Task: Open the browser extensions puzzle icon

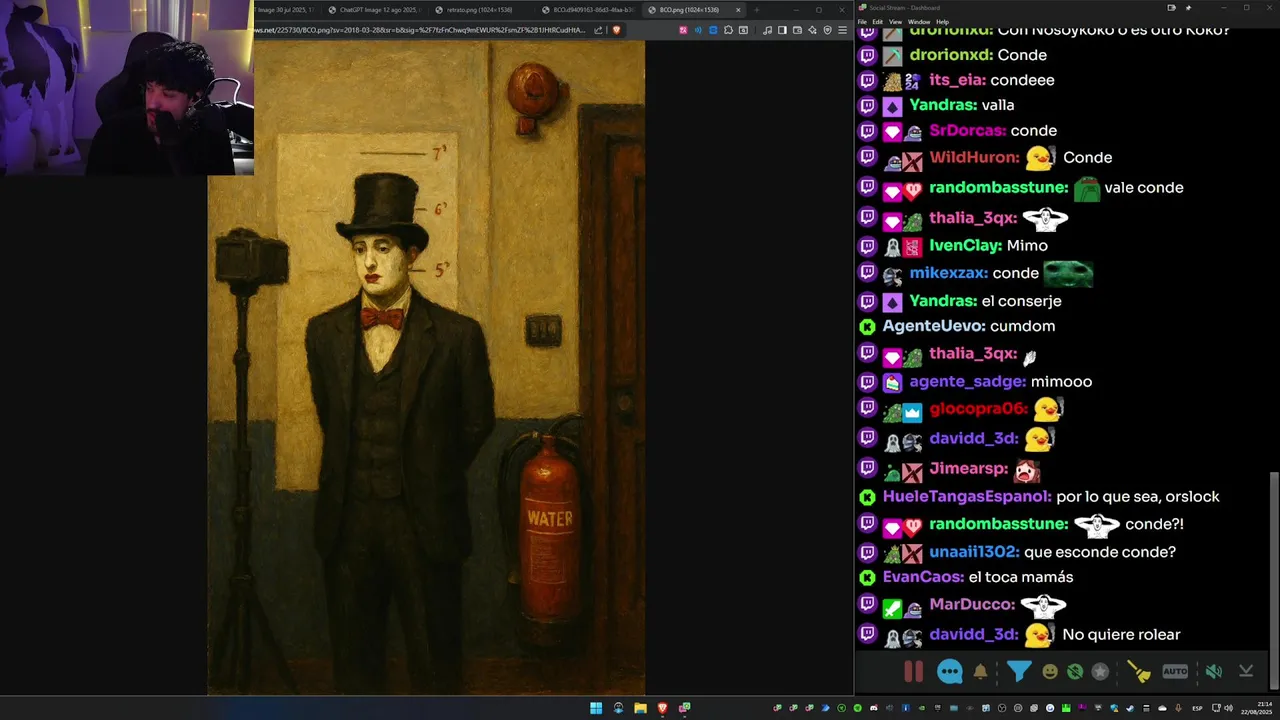Action: pyautogui.click(x=728, y=30)
